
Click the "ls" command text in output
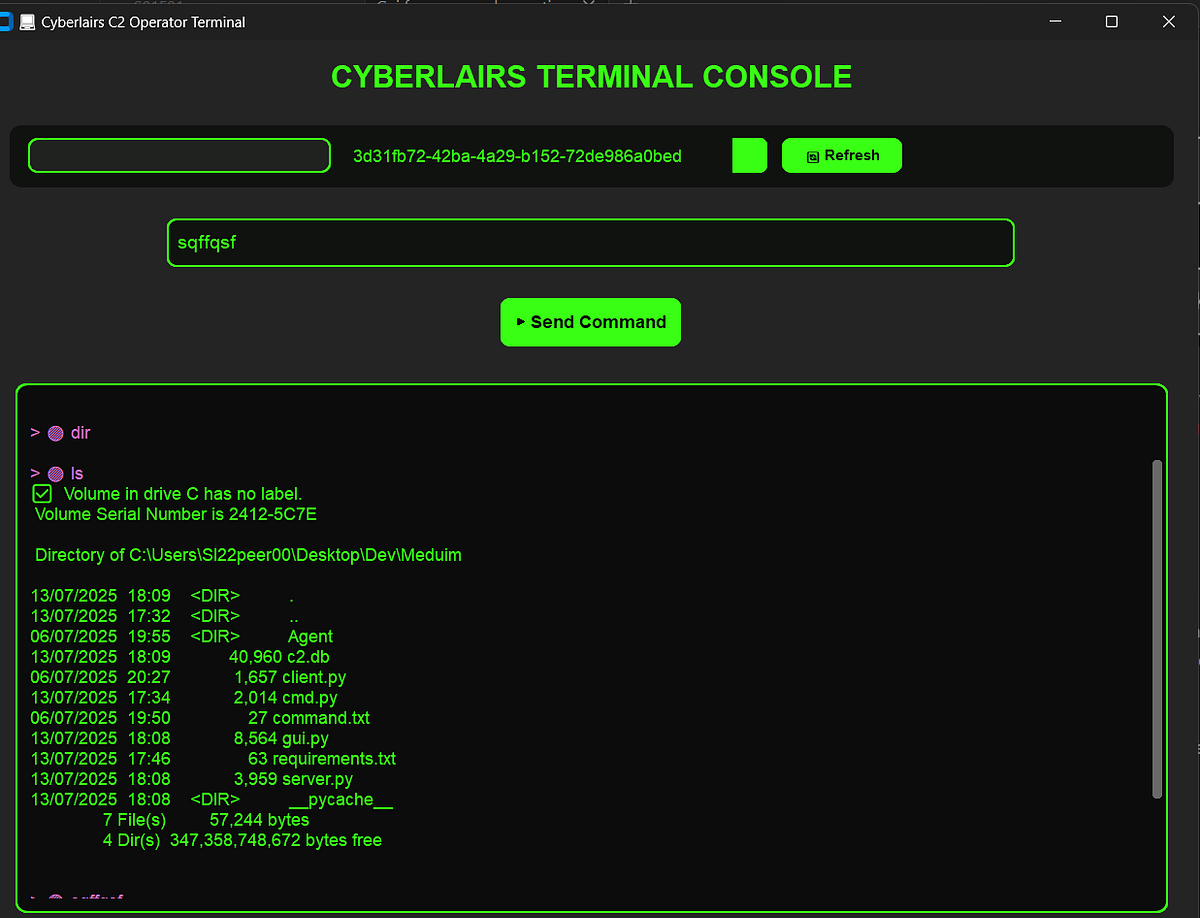(78, 473)
